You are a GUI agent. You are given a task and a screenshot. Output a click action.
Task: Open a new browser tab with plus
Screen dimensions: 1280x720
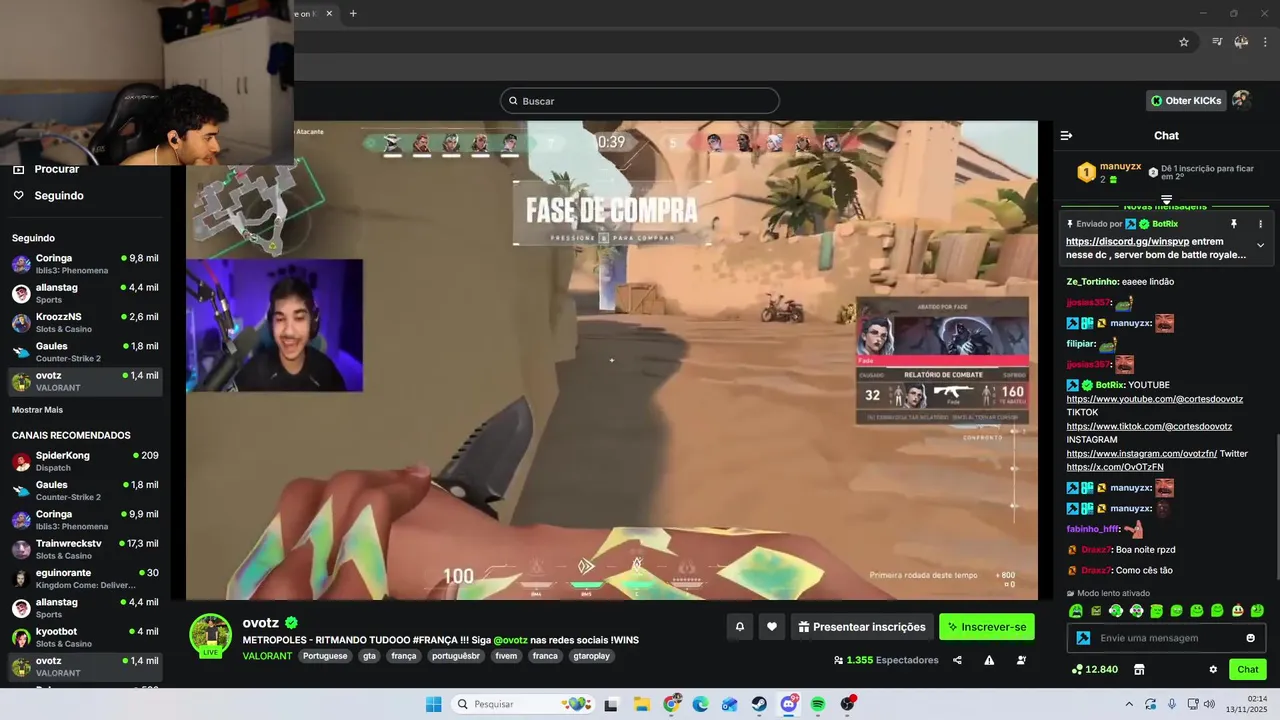353,13
